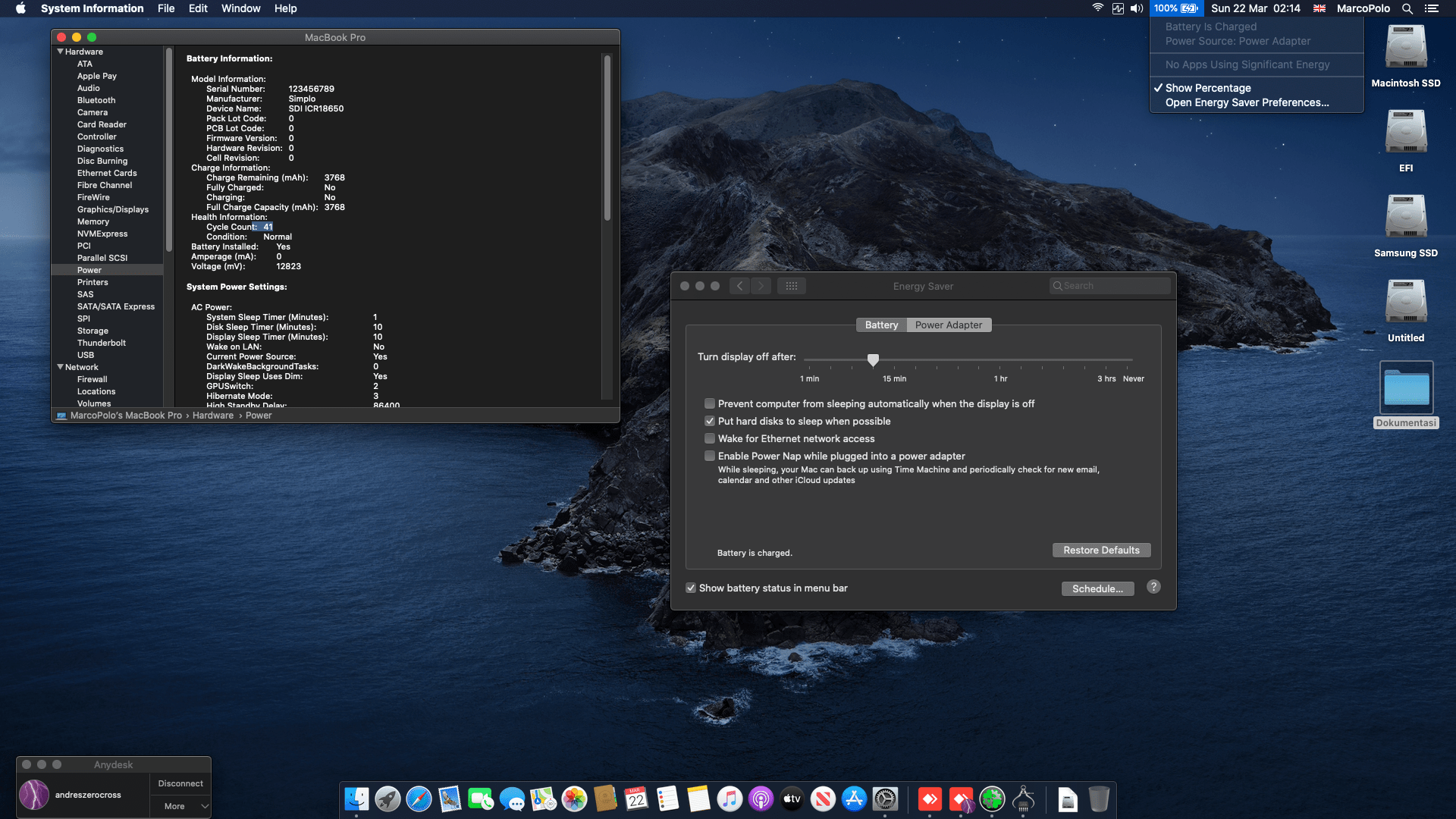Open System Preferences from the Dock
The height and width of the screenshot is (819, 1456).
(885, 799)
